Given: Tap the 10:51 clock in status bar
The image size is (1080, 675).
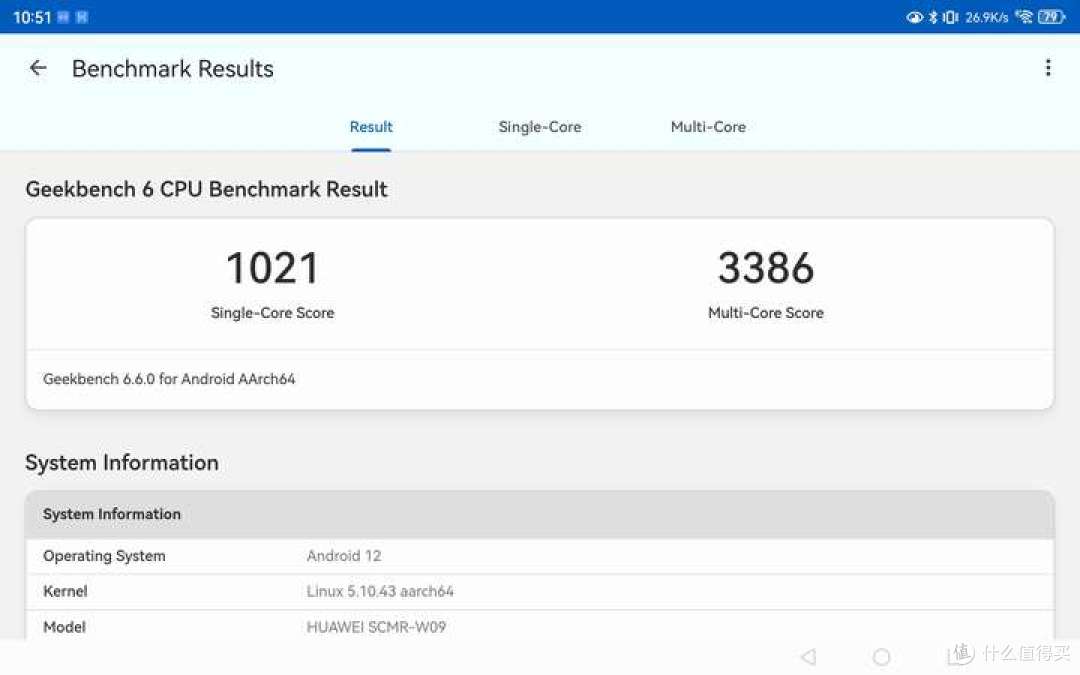Looking at the screenshot, I should 32,17.
